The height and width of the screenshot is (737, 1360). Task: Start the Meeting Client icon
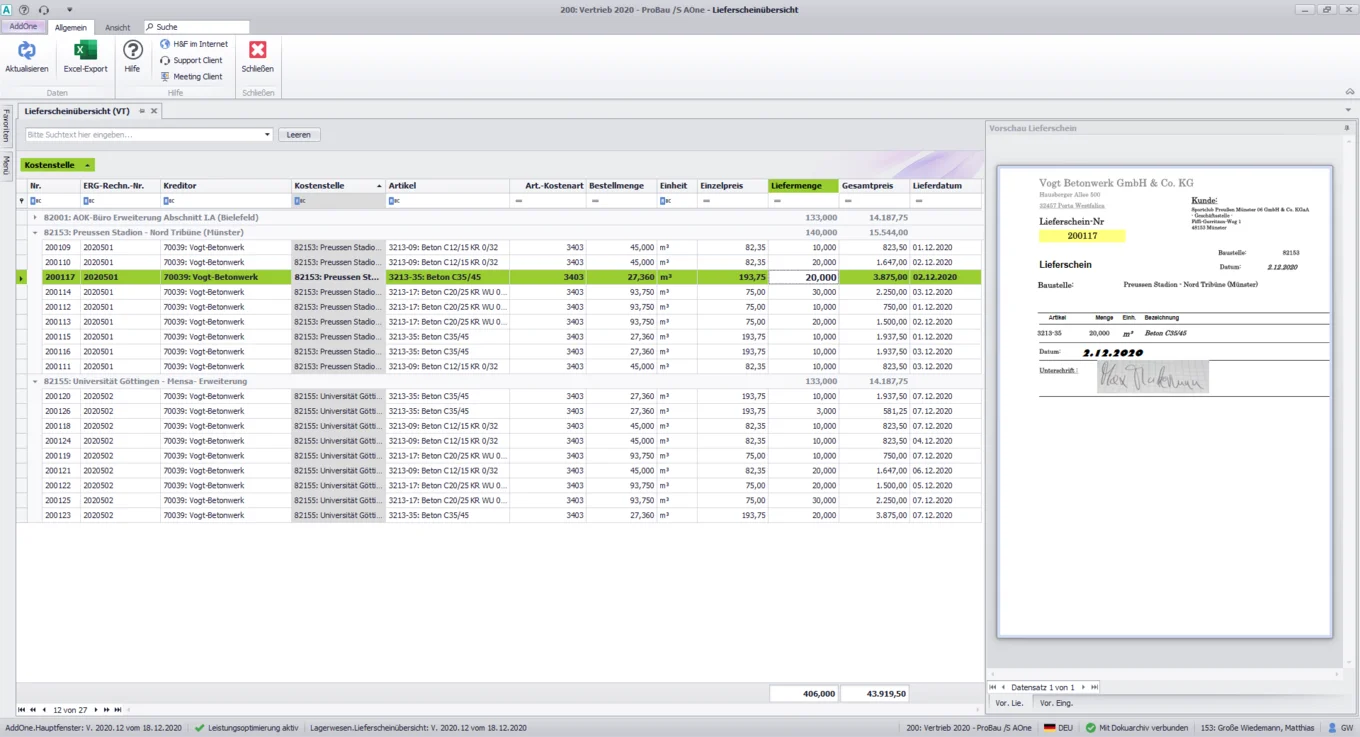[166, 76]
